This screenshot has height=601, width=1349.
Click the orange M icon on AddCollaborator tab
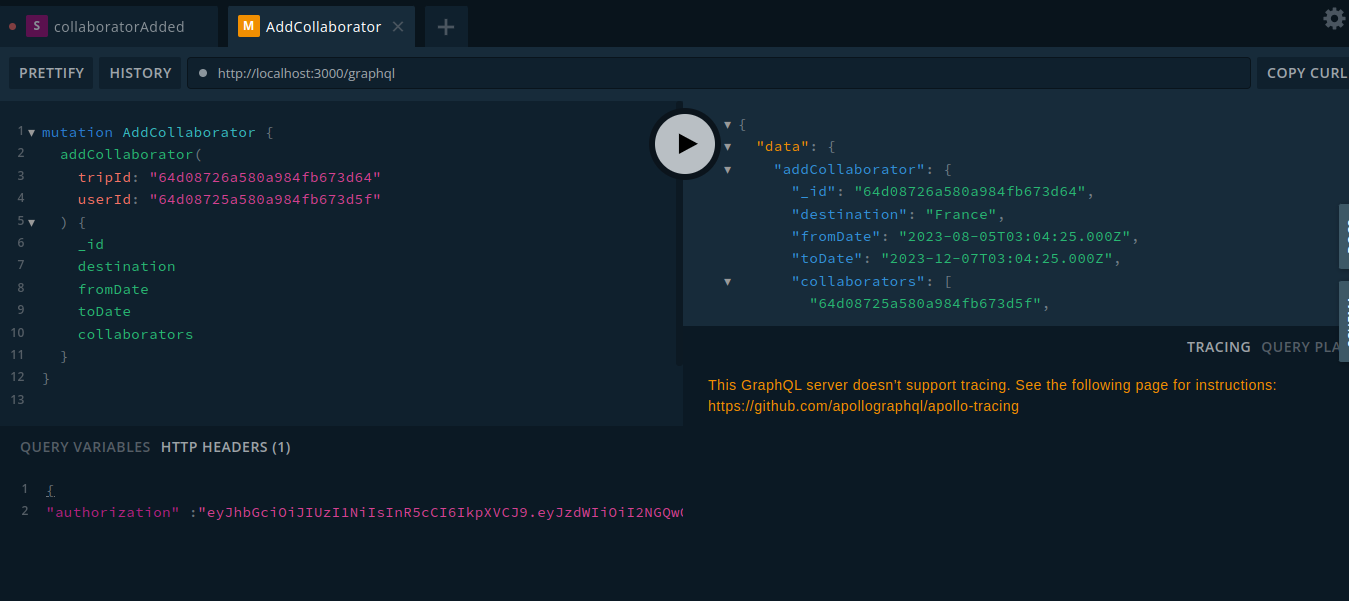coord(248,27)
